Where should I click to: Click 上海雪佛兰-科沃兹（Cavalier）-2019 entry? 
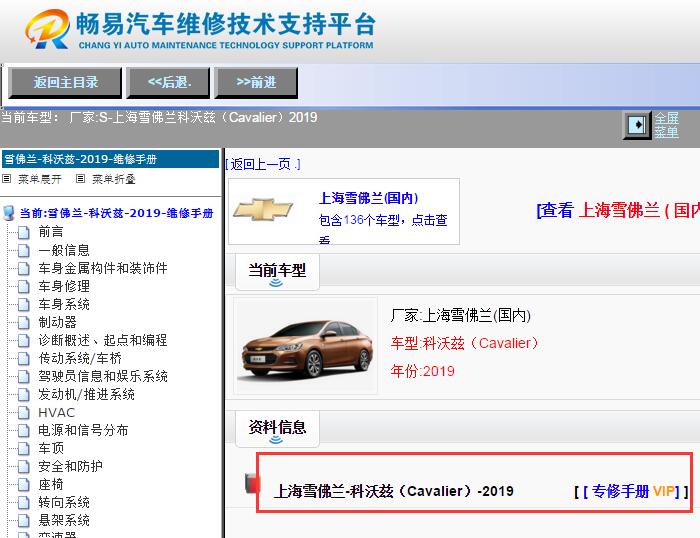[393, 491]
